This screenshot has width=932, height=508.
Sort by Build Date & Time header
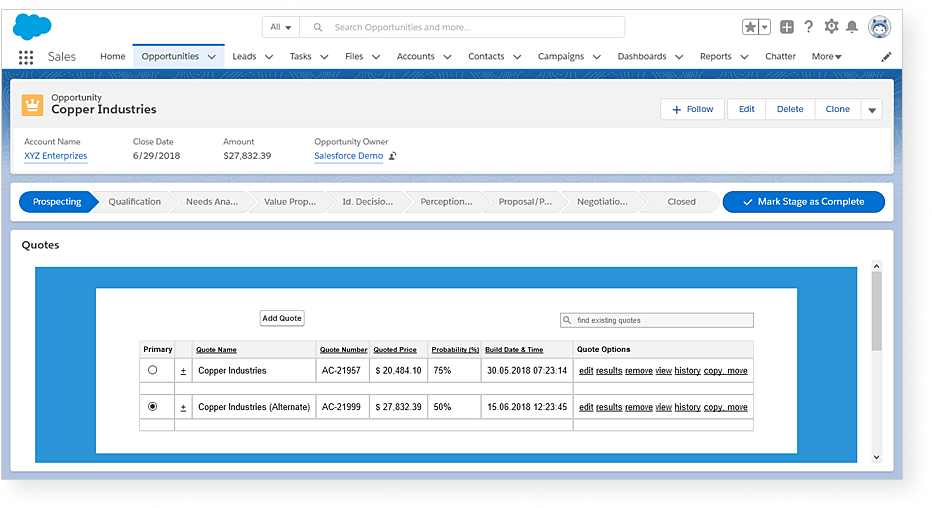pyautogui.click(x=514, y=350)
